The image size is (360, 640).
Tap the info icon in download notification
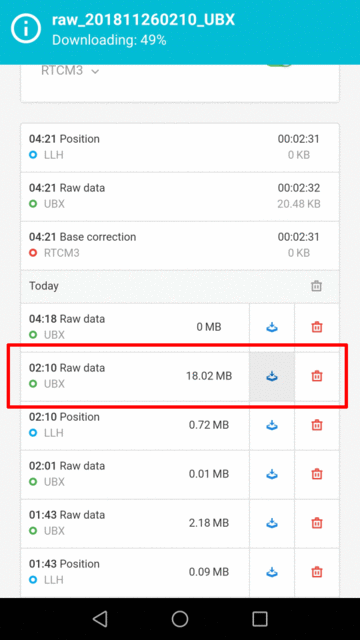coord(26,29)
